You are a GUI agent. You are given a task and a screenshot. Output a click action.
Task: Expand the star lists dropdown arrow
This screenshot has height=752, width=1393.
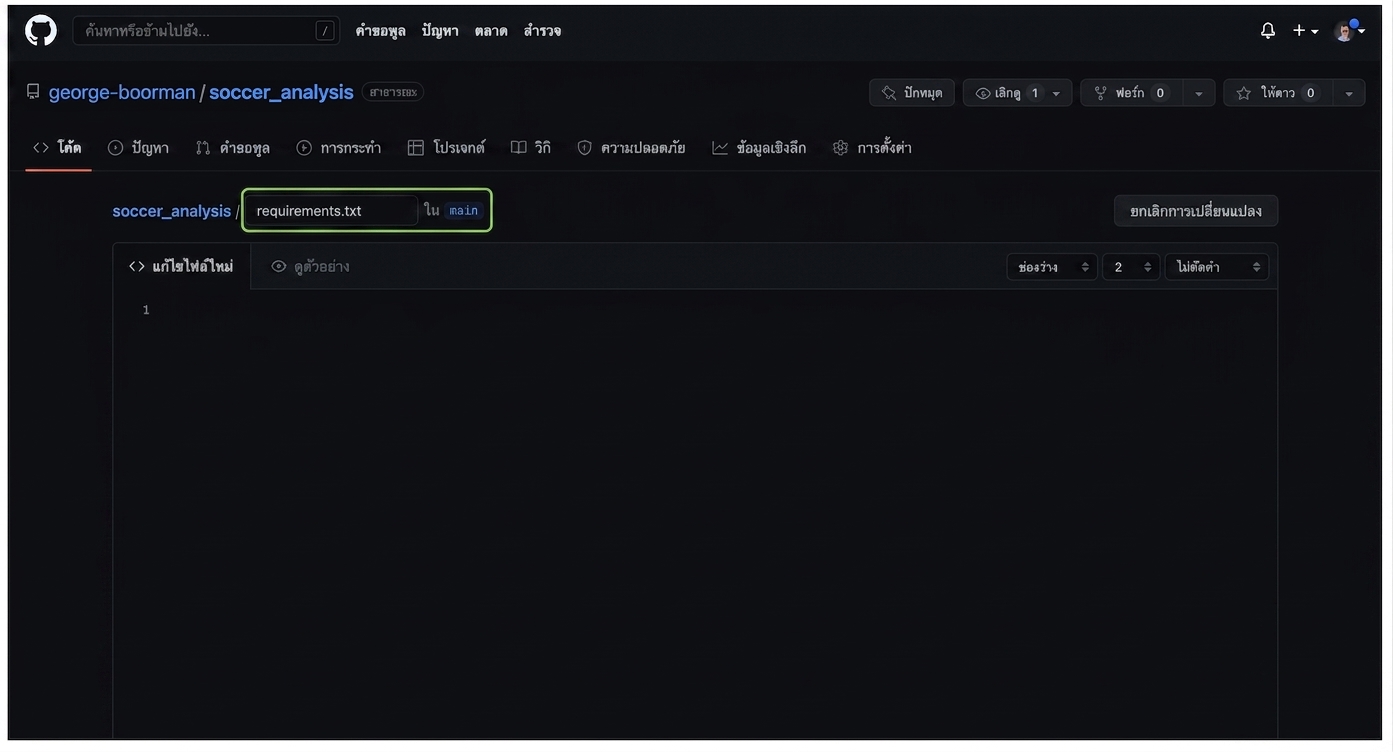[x=1349, y=93]
